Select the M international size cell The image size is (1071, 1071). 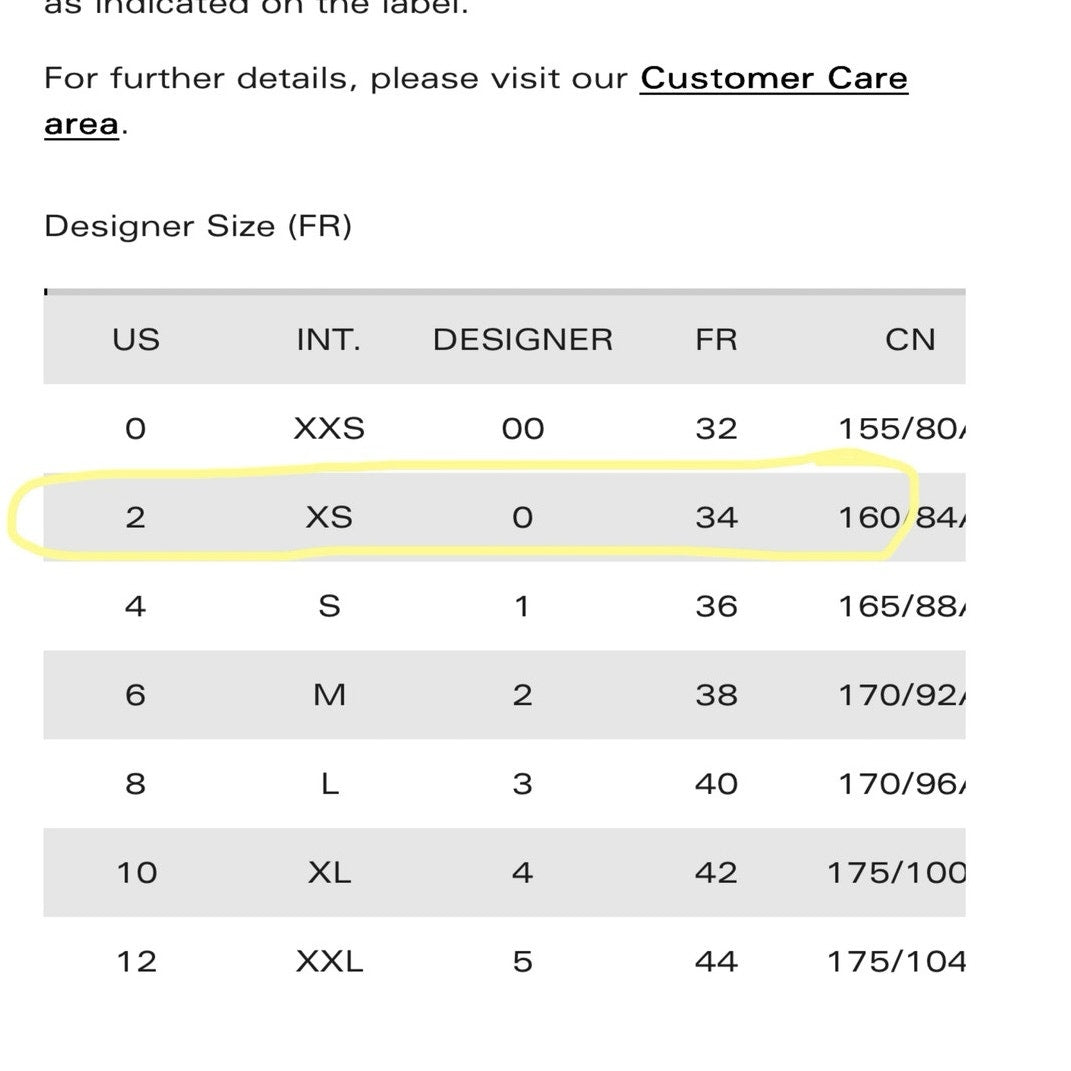[x=329, y=695]
